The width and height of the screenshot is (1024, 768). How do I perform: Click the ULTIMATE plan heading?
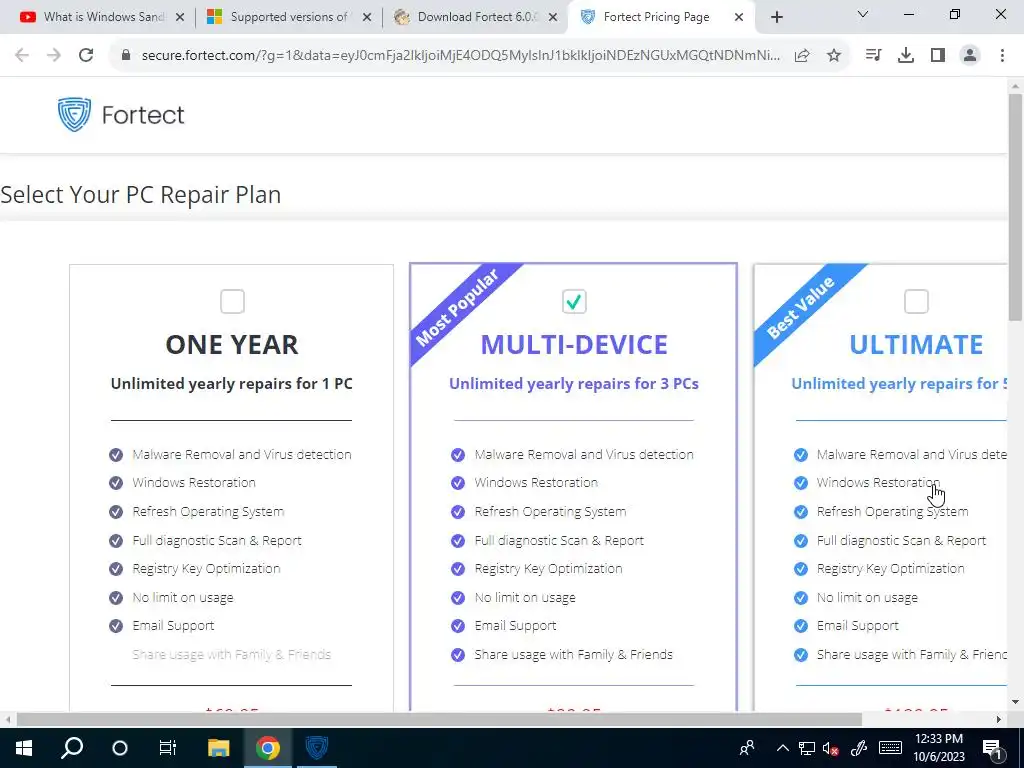[x=916, y=345]
